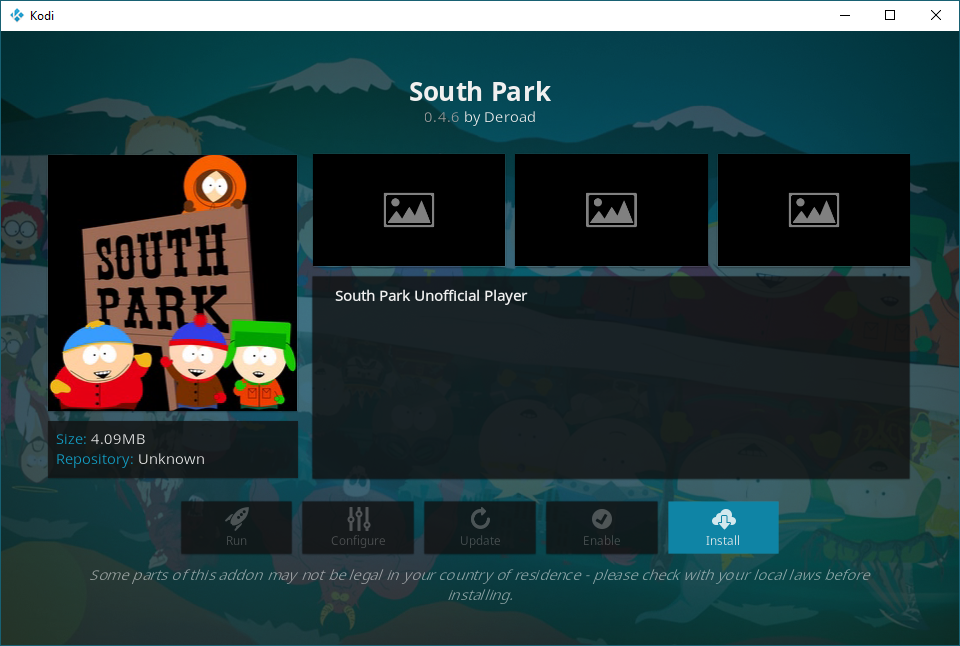Viewport: 960px width, 646px height.
Task: Click the South Park addon artwork
Action: pos(173,283)
